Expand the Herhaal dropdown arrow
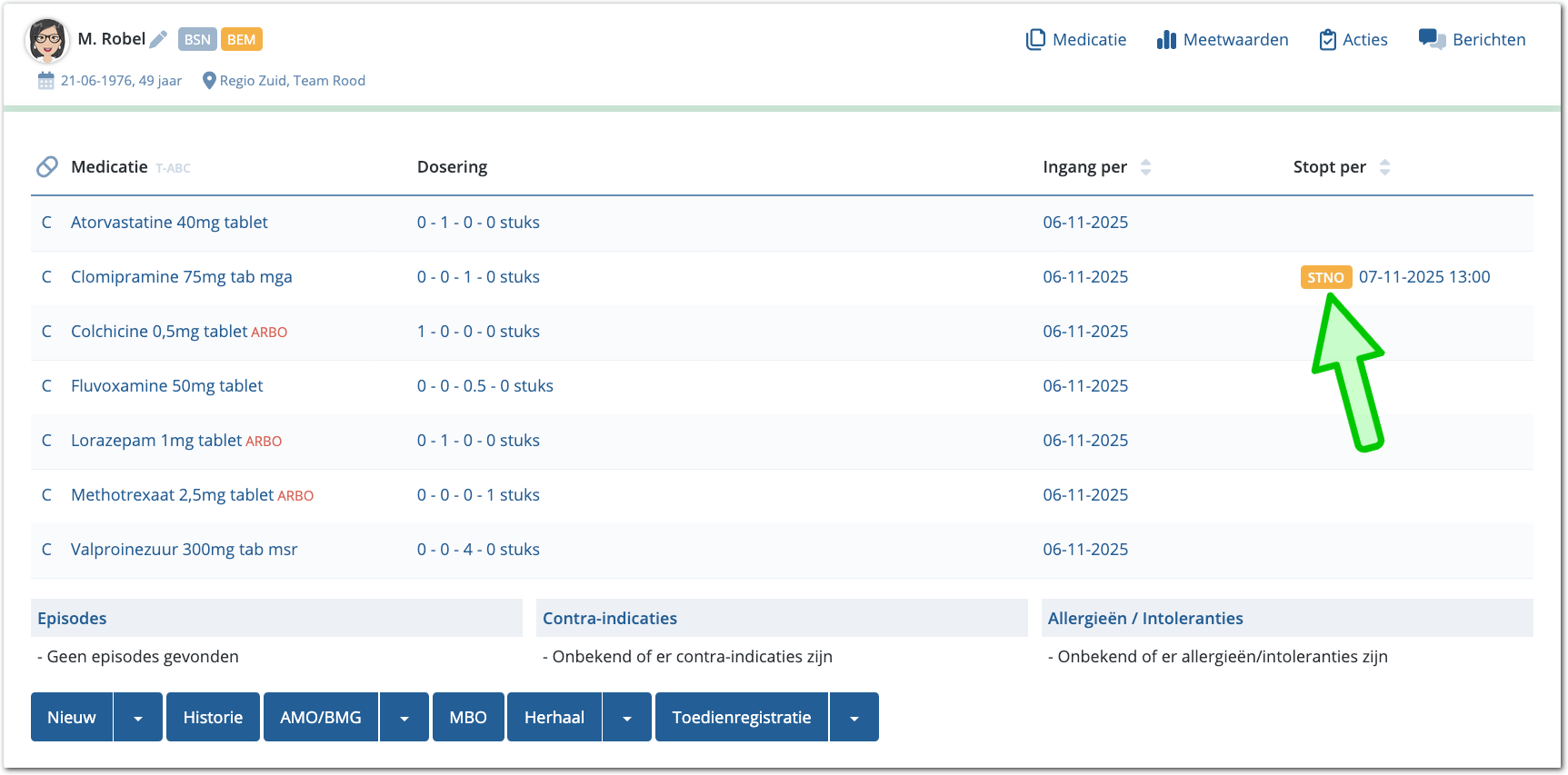Screen dimensions: 1568x775 tap(627, 718)
